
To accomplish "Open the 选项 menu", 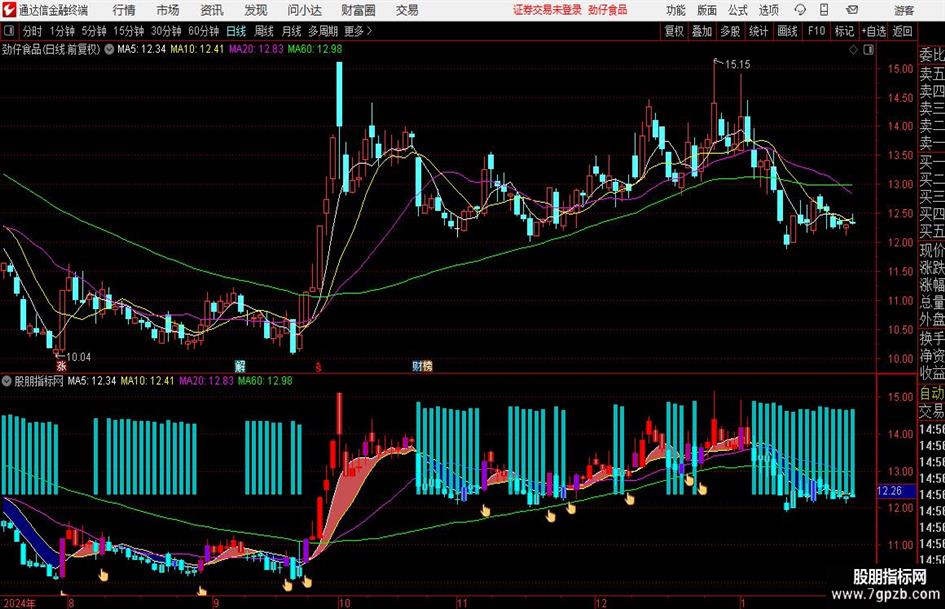I will tap(768, 10).
